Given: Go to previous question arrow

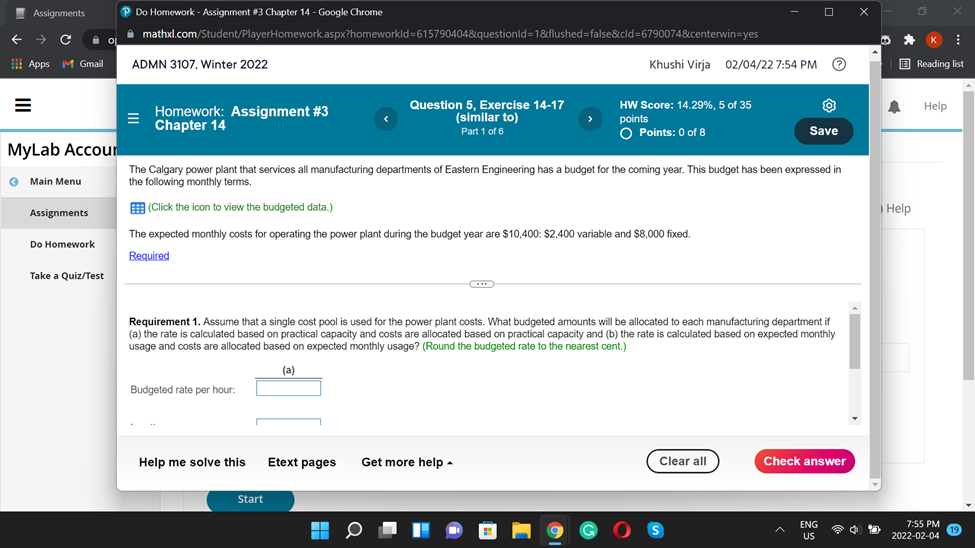Looking at the screenshot, I should [x=386, y=119].
